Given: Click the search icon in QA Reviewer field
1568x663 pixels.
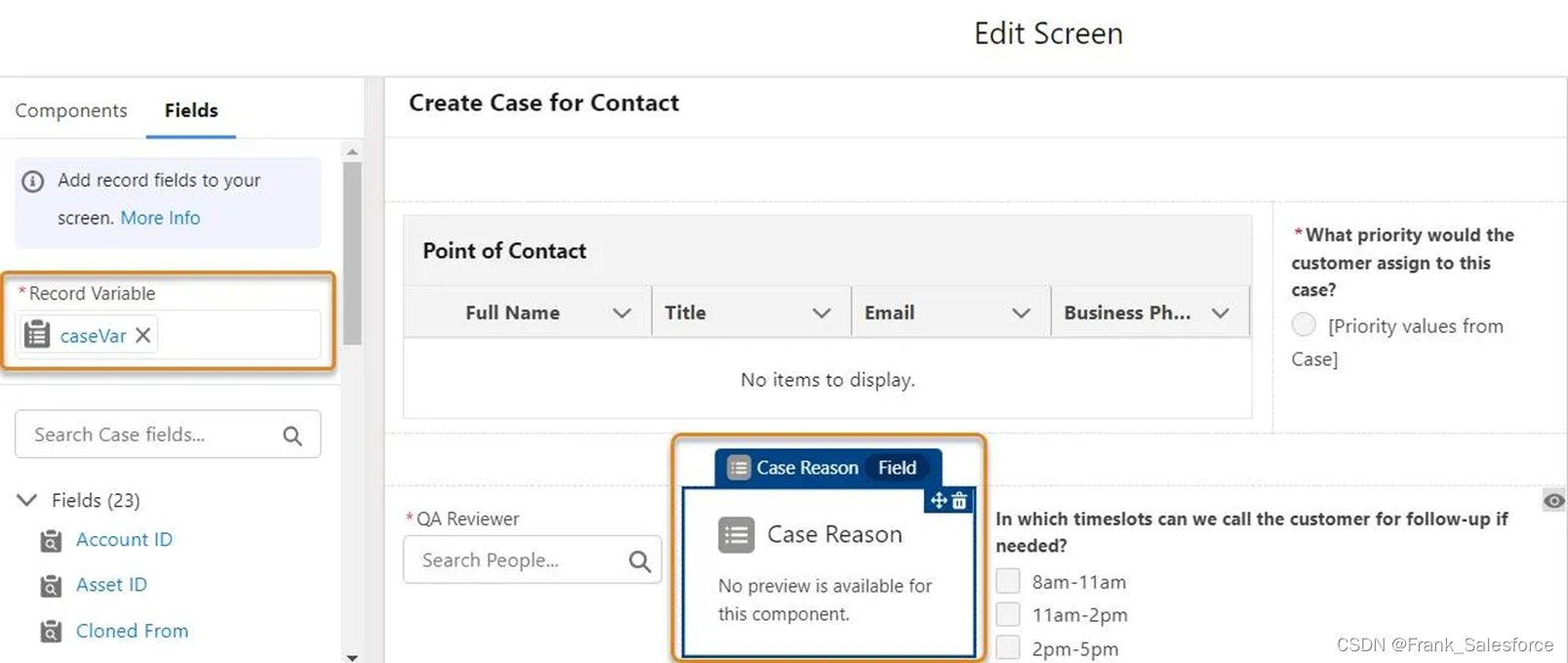Looking at the screenshot, I should pos(639,560).
